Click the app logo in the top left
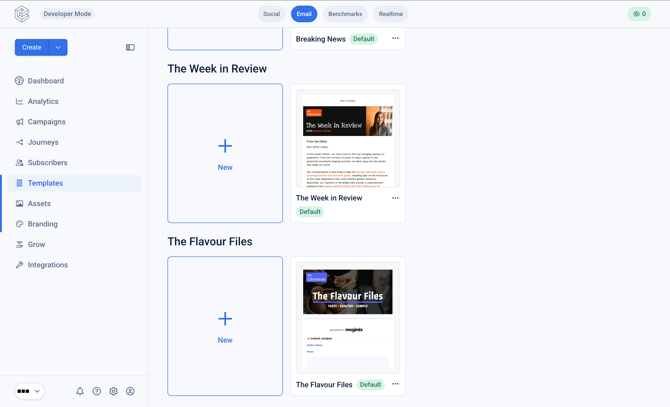The width and height of the screenshot is (670, 407). (x=22, y=14)
